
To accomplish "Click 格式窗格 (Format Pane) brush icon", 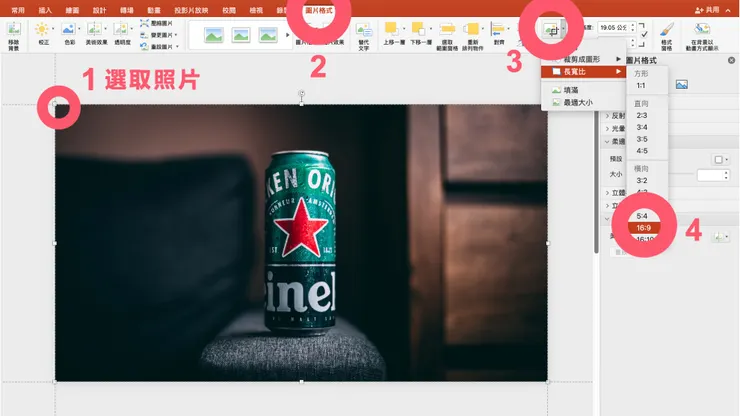I will (666, 30).
